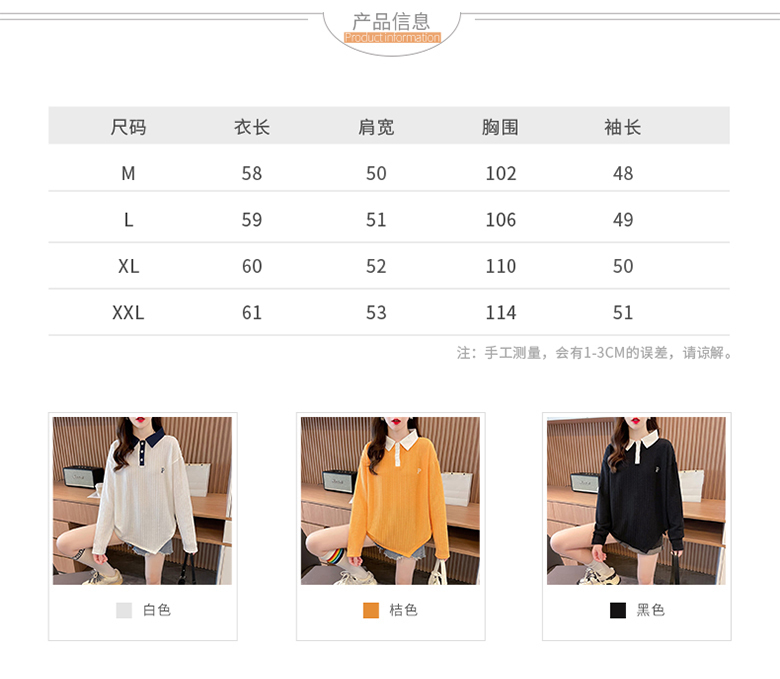Click shoulder width 50 in M row
Screen dimensions: 780x679
tap(376, 174)
